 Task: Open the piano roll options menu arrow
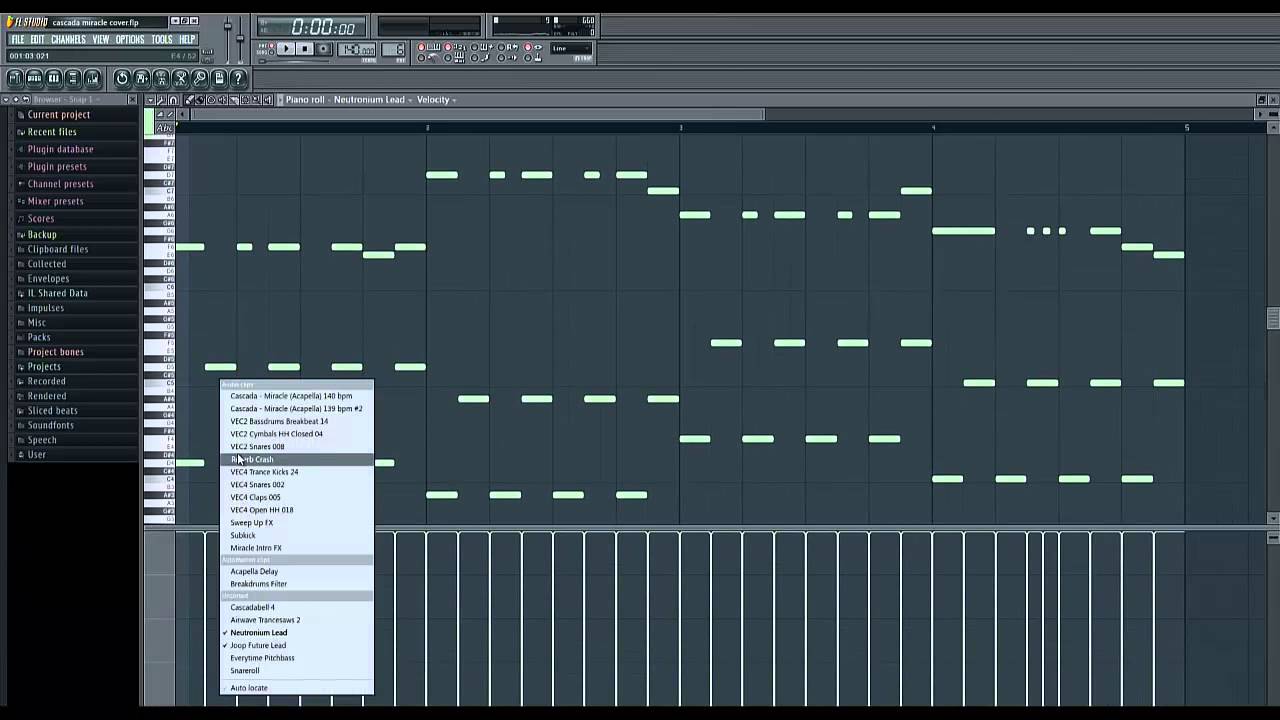pos(151,100)
